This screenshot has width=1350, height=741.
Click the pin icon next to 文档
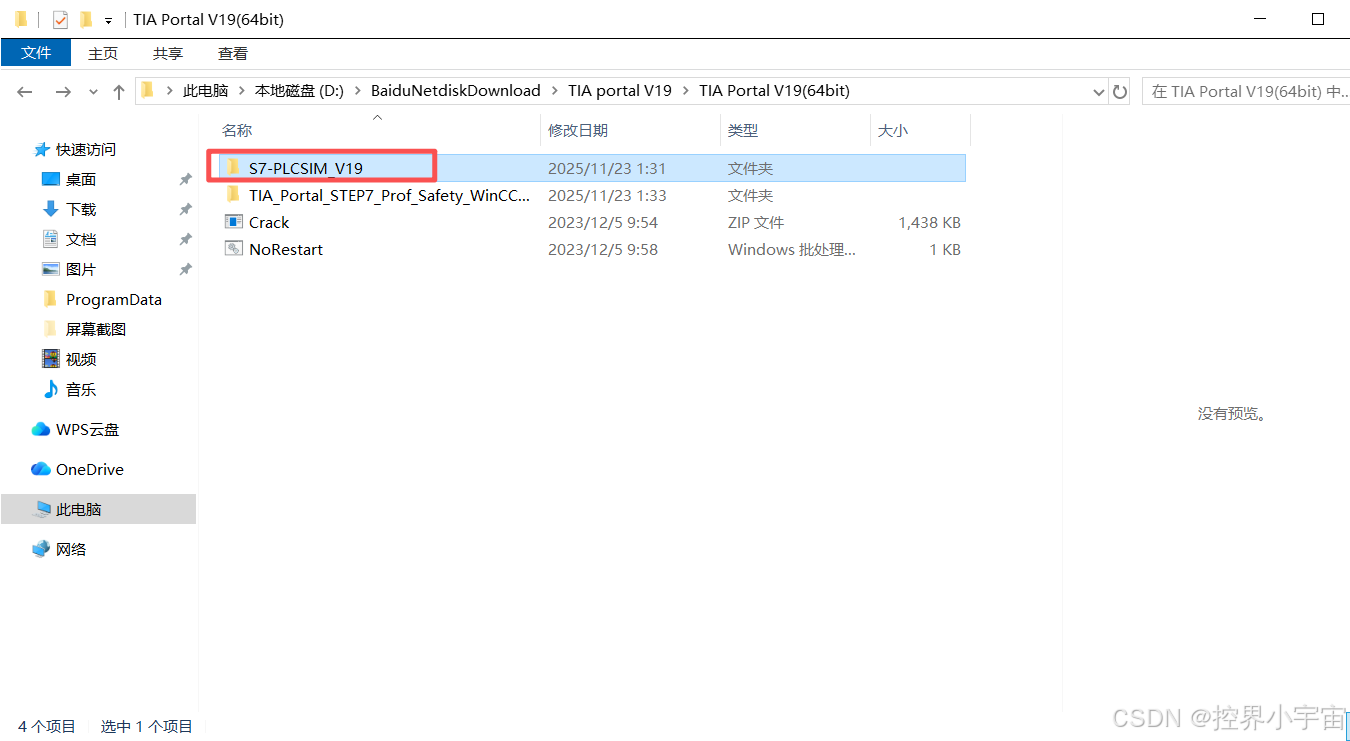point(185,239)
